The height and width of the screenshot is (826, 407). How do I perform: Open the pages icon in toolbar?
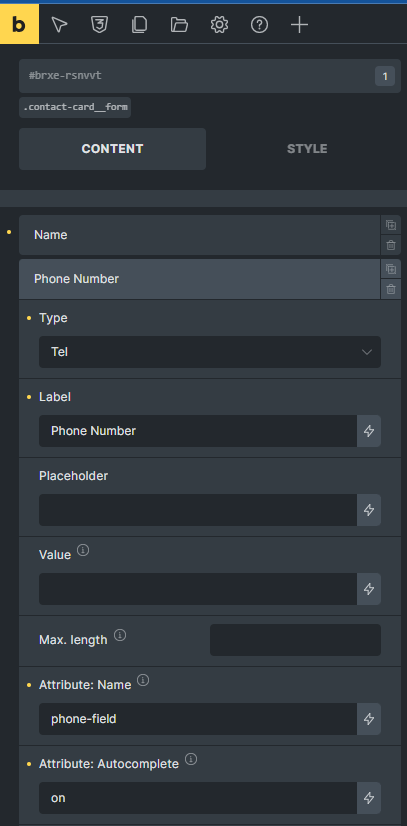tap(139, 25)
